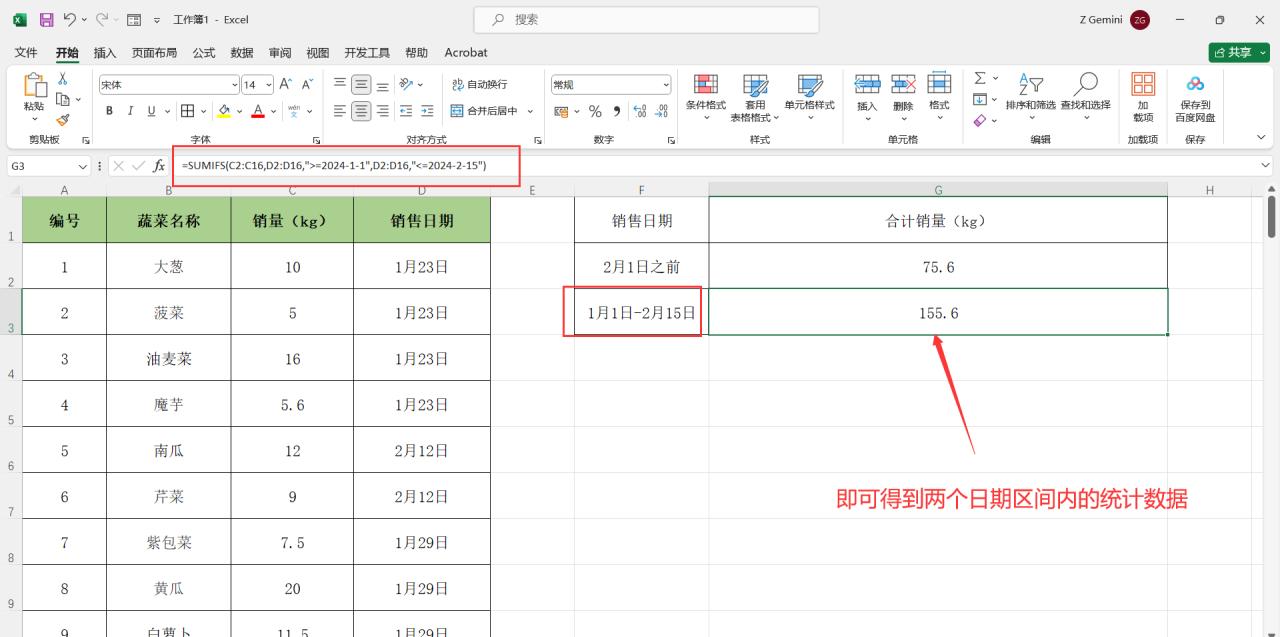
Task: Open the 宋体 font name dropdown
Action: tap(235, 85)
